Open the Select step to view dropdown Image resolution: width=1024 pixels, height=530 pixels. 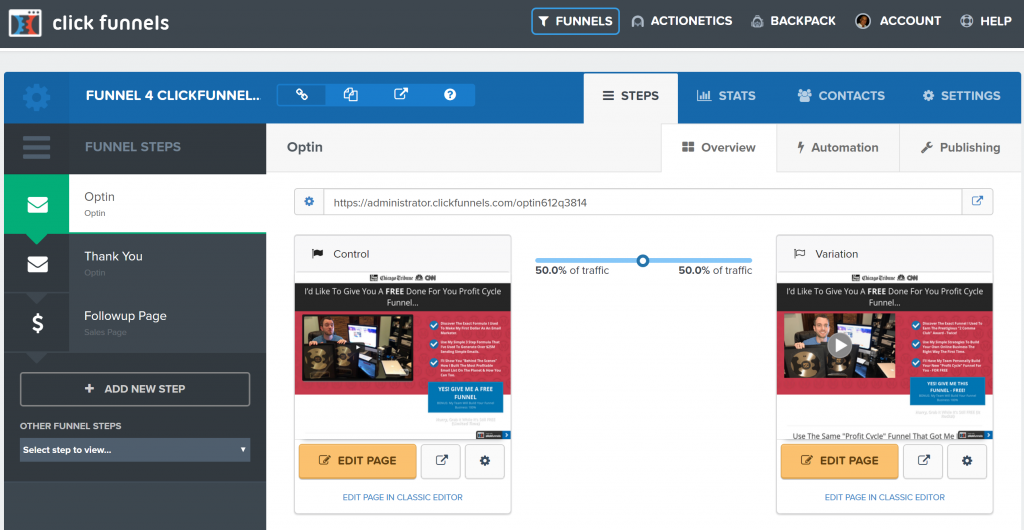[135, 450]
